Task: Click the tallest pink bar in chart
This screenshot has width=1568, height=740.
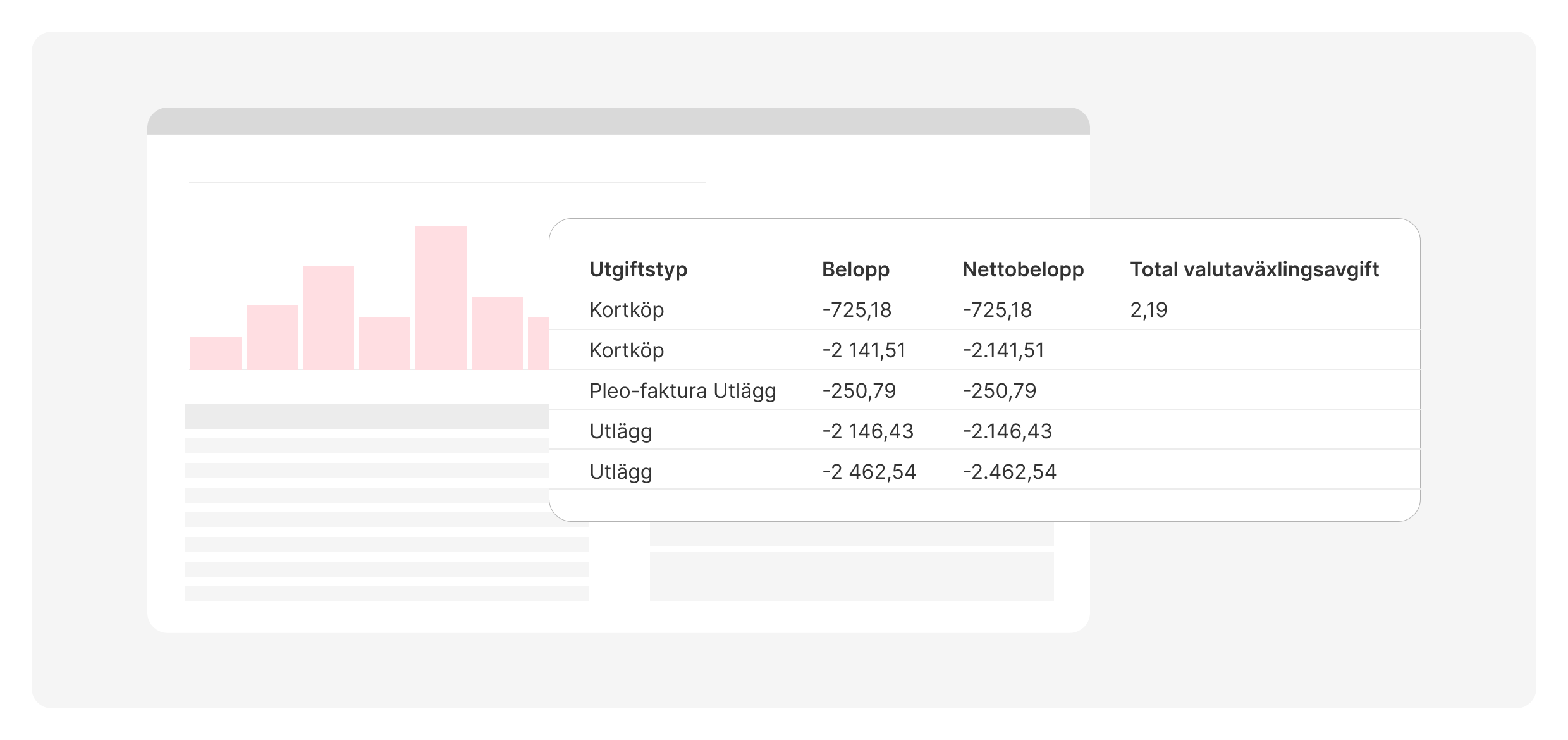Action: 441,298
